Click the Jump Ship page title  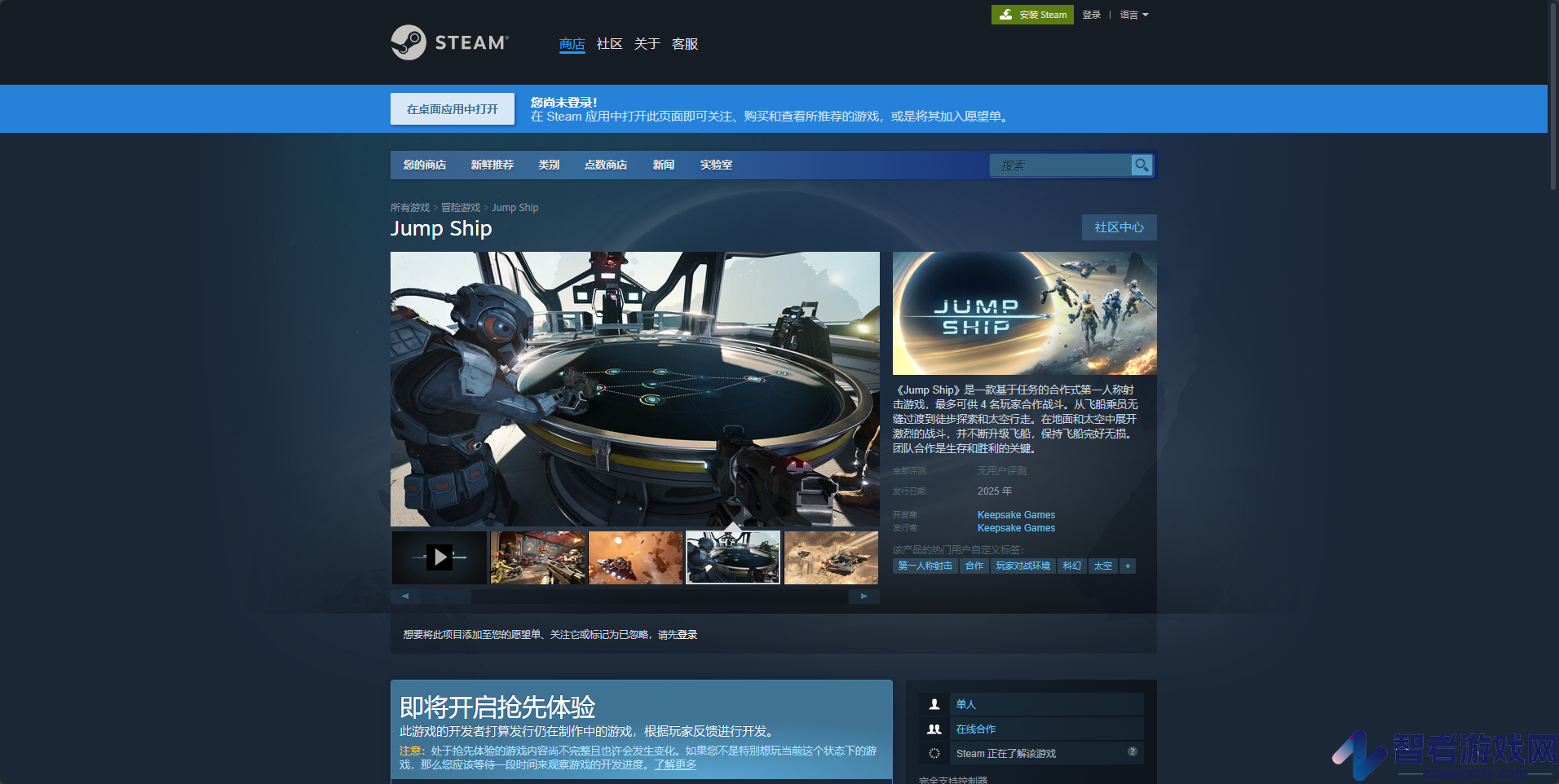(441, 229)
